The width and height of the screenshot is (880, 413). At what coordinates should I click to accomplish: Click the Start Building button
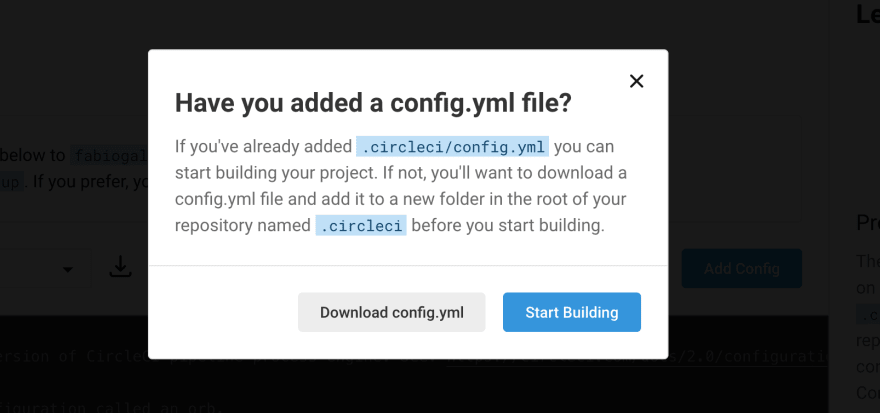[x=572, y=312]
